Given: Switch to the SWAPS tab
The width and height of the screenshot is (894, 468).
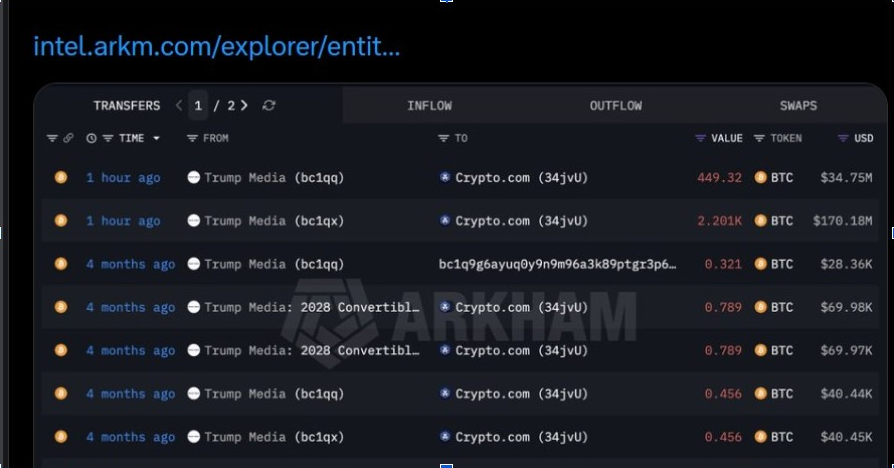Looking at the screenshot, I should click(798, 105).
